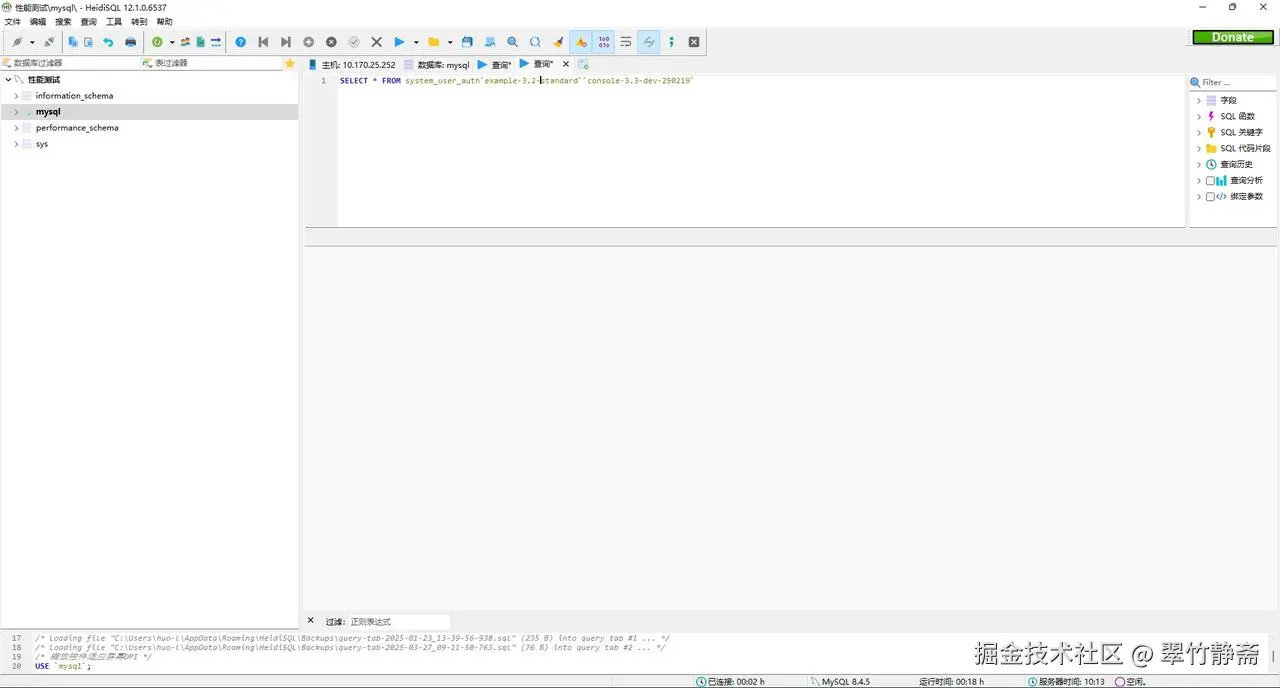Run the query with blue play icon
Viewport: 1280px width, 688px height.
[x=399, y=42]
